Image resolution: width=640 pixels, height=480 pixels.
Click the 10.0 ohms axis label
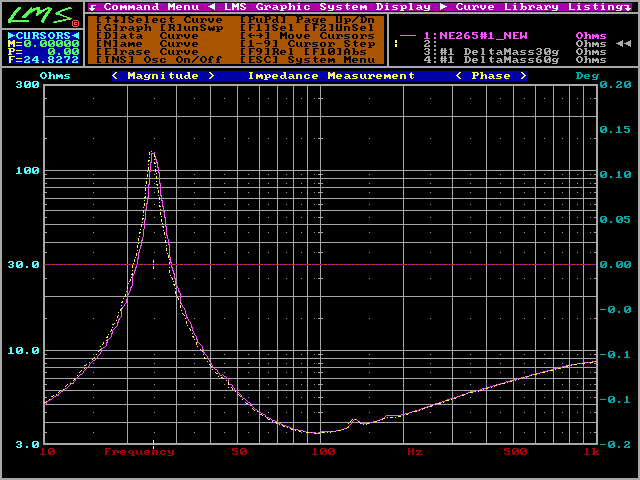tap(24, 351)
